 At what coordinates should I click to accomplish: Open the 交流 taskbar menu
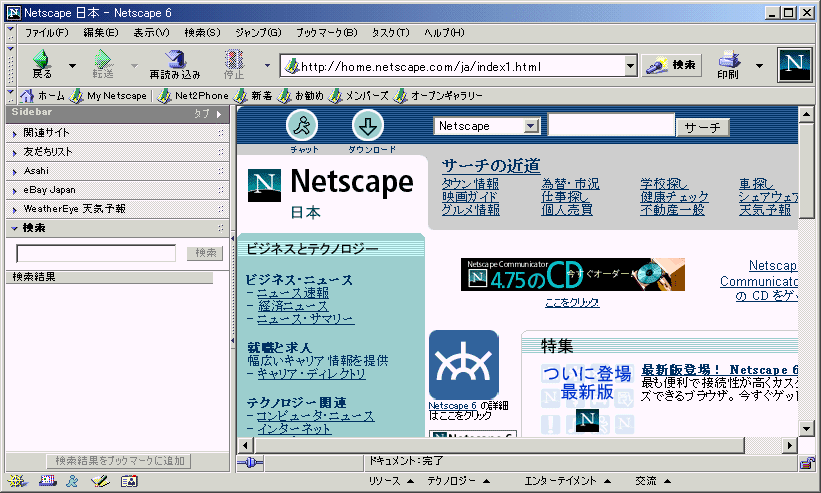(x=653, y=481)
